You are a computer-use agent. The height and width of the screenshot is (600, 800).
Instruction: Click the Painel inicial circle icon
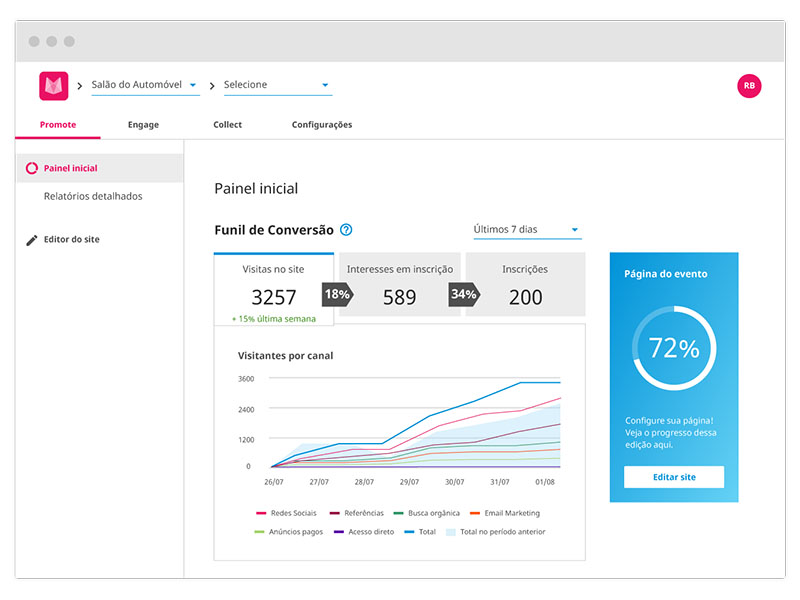click(x=32, y=168)
